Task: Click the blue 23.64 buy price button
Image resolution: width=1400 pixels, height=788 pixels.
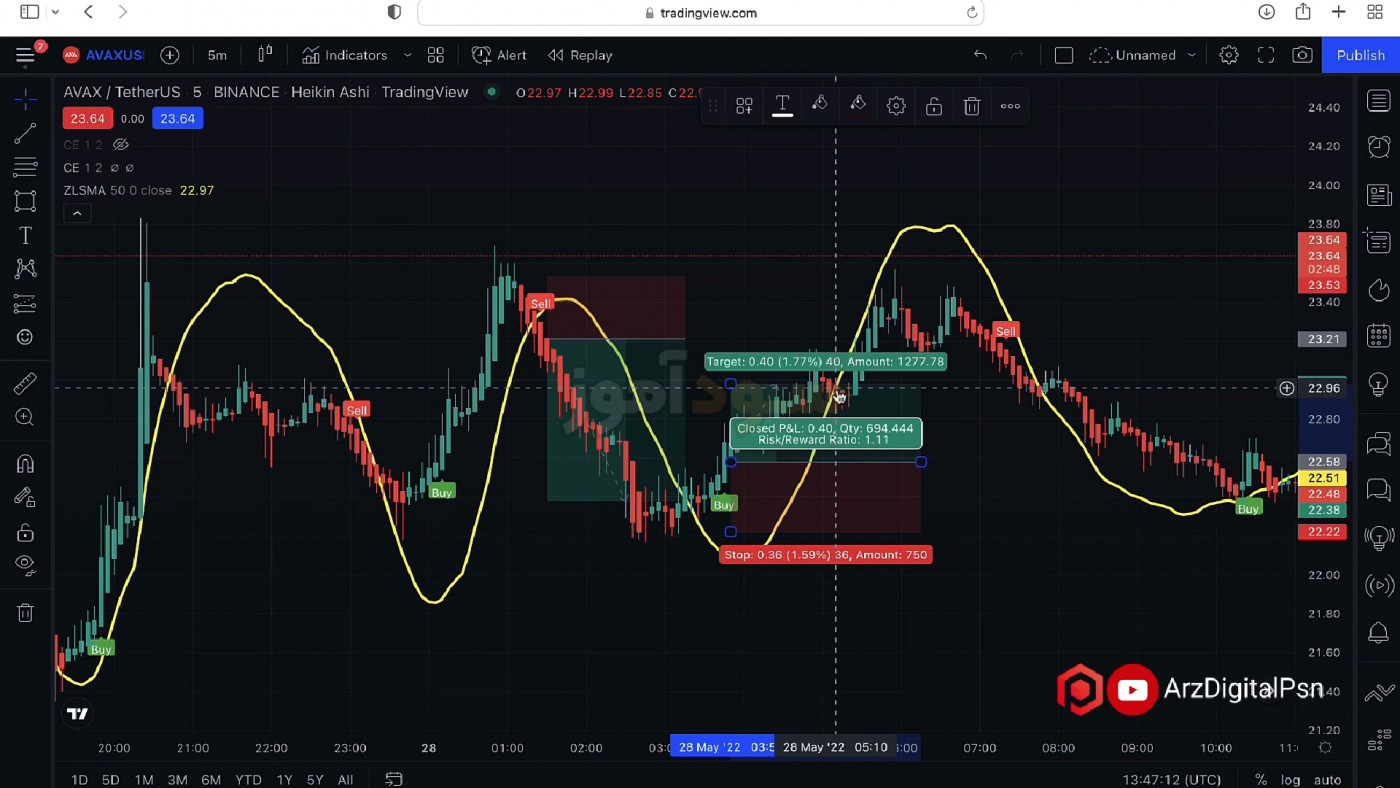Action: (x=177, y=118)
